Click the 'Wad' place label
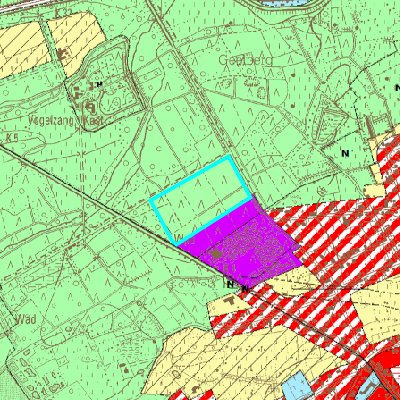Viewport: 400px width, 400px height. pyautogui.click(x=25, y=319)
